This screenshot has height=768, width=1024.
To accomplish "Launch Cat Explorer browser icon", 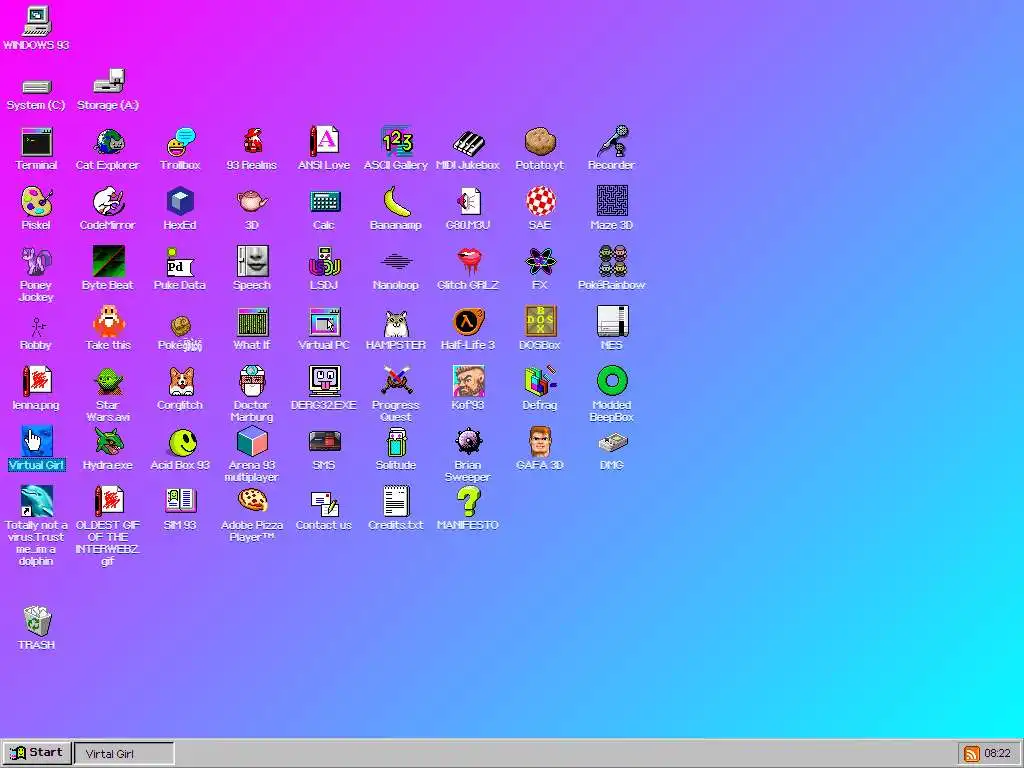I will pos(108,142).
